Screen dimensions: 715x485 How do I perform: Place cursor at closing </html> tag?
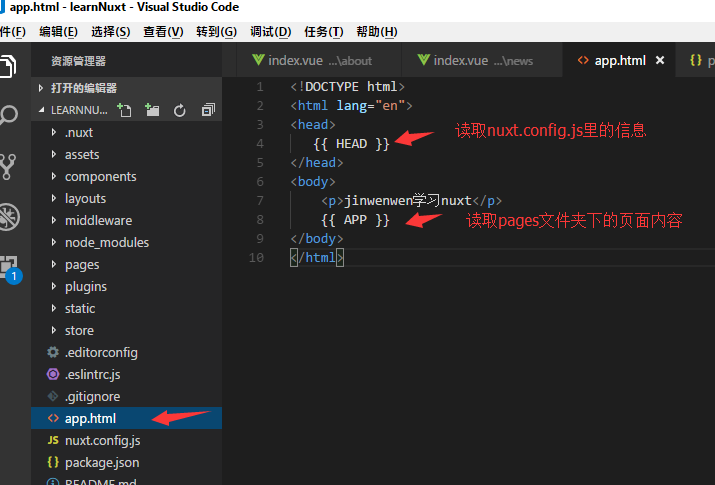[x=317, y=258]
